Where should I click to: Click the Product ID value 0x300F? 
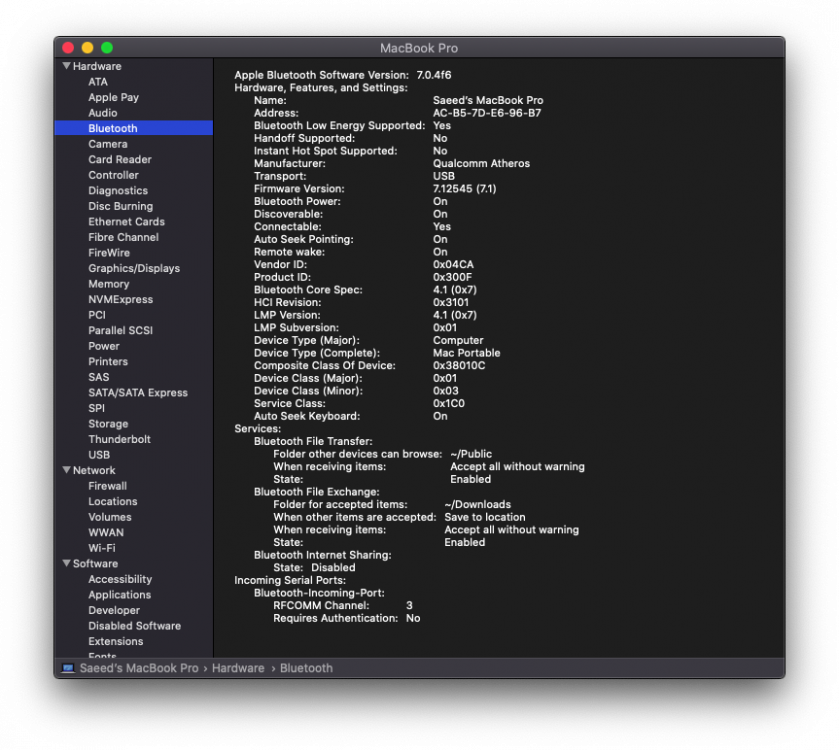453,277
